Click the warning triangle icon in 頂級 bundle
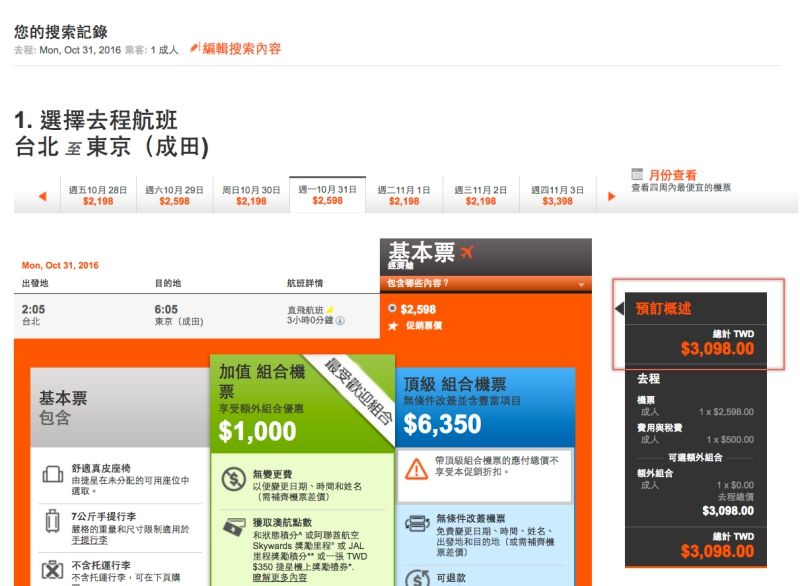This screenshot has height=586, width=800. (x=416, y=469)
